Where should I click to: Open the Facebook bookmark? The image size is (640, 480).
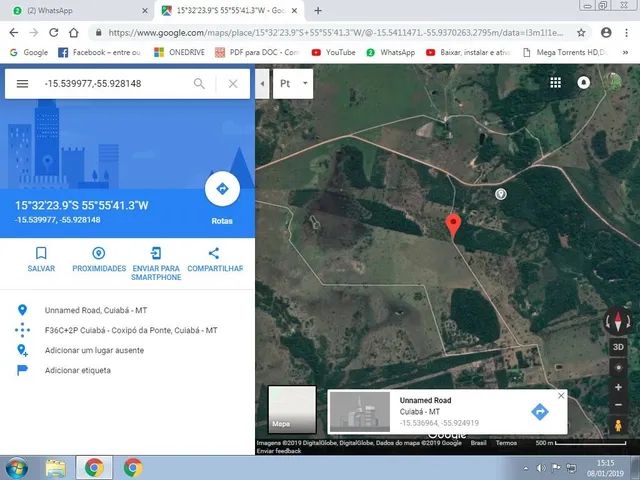[x=99, y=52]
